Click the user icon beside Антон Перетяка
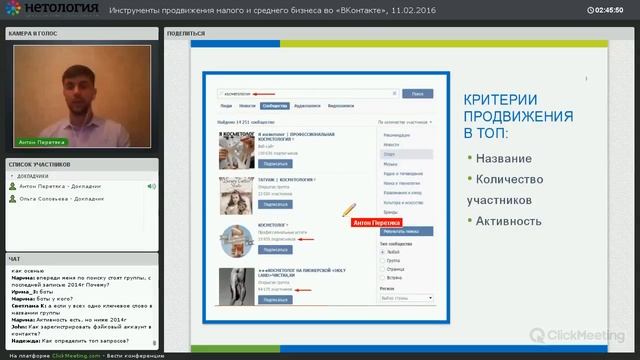Viewport: 640px width, 360px height. point(13,186)
